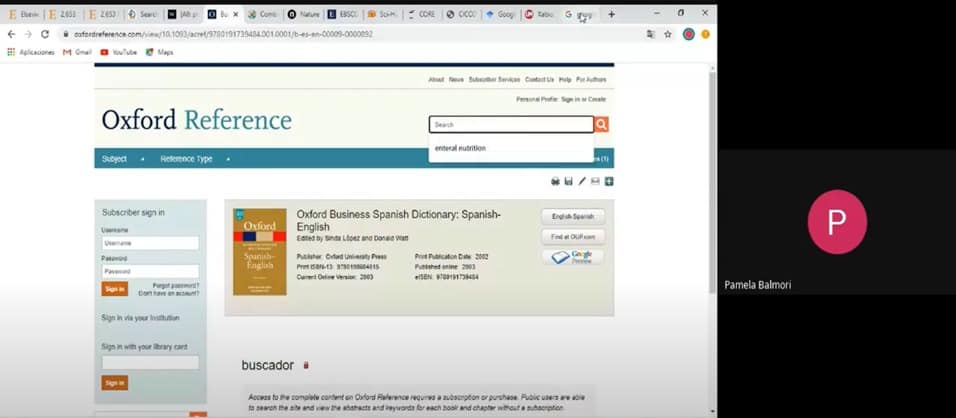Viewport: 956px width, 418px height.
Task: Open the Chrome profile avatar icon
Action: coord(688,34)
